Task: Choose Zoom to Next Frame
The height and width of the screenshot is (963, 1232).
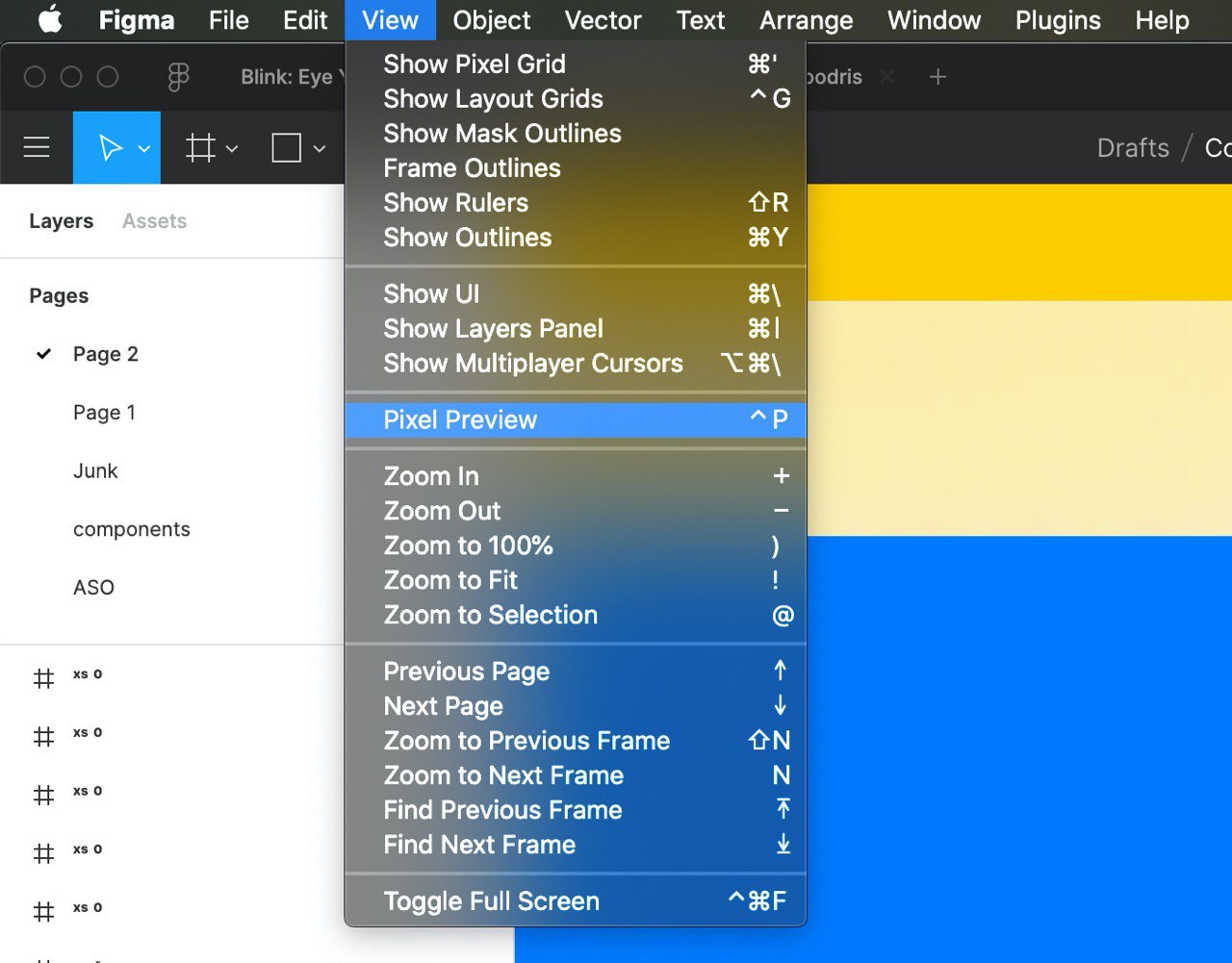Action: (x=576, y=776)
